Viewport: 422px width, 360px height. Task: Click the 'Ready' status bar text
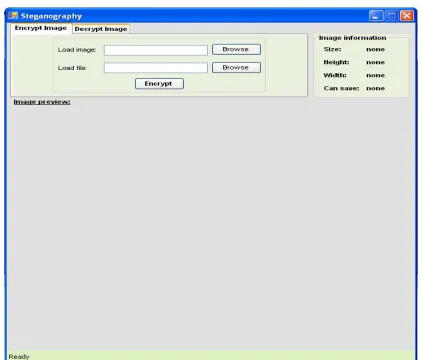(19, 356)
